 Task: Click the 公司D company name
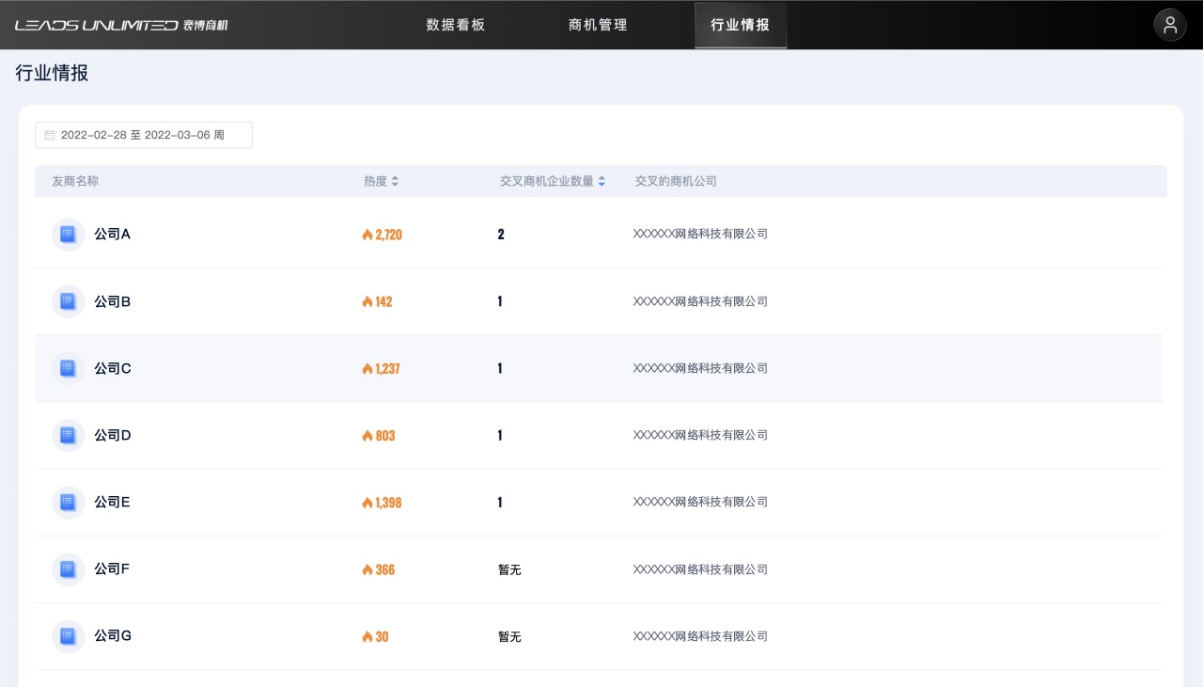(x=112, y=435)
